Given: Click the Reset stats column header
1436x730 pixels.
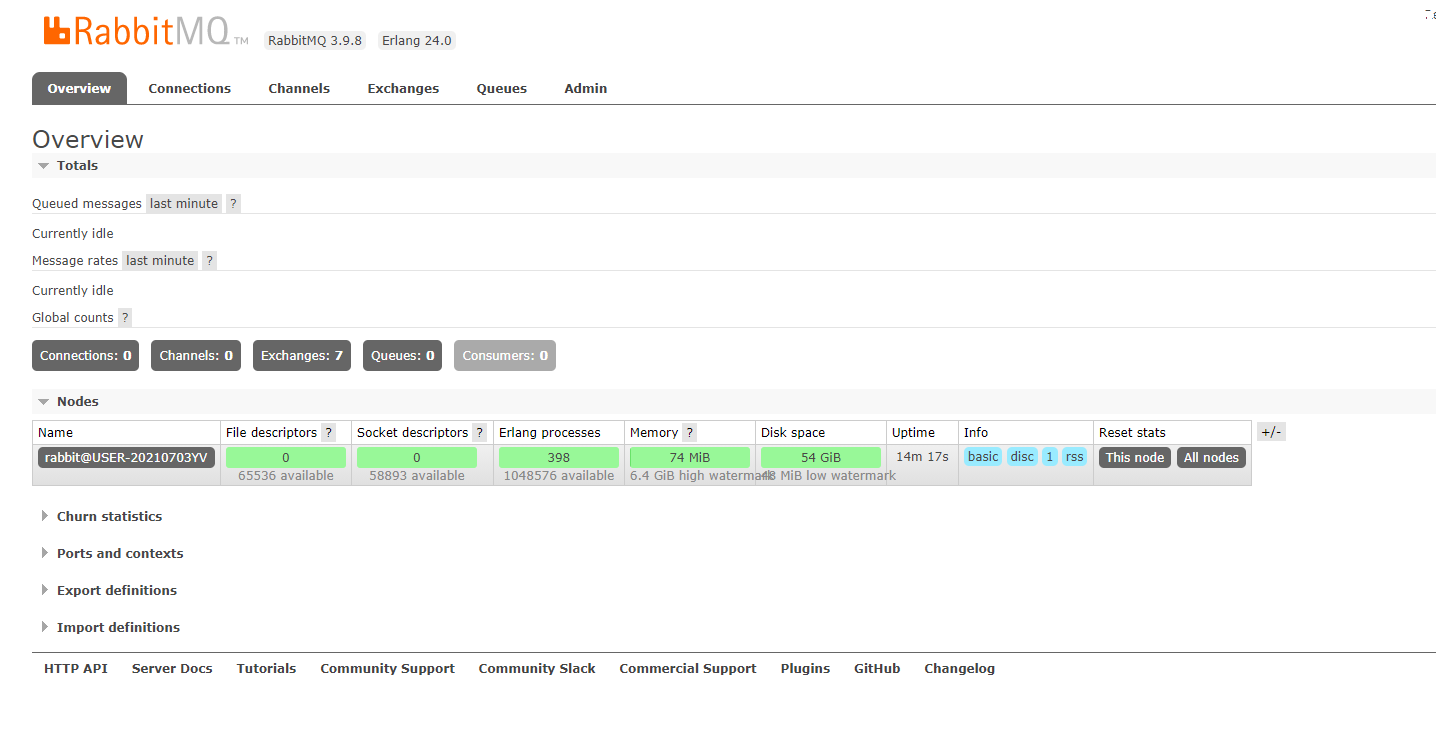Looking at the screenshot, I should tap(1132, 433).
